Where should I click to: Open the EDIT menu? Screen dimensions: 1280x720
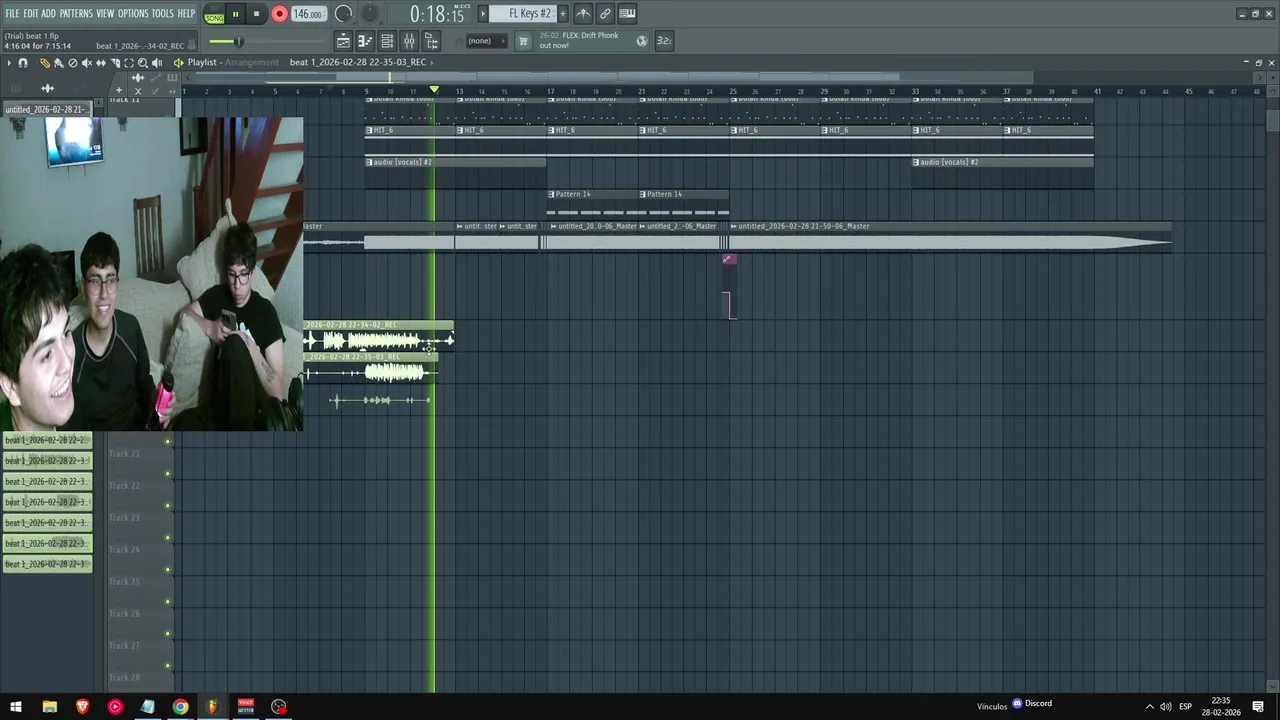point(31,13)
